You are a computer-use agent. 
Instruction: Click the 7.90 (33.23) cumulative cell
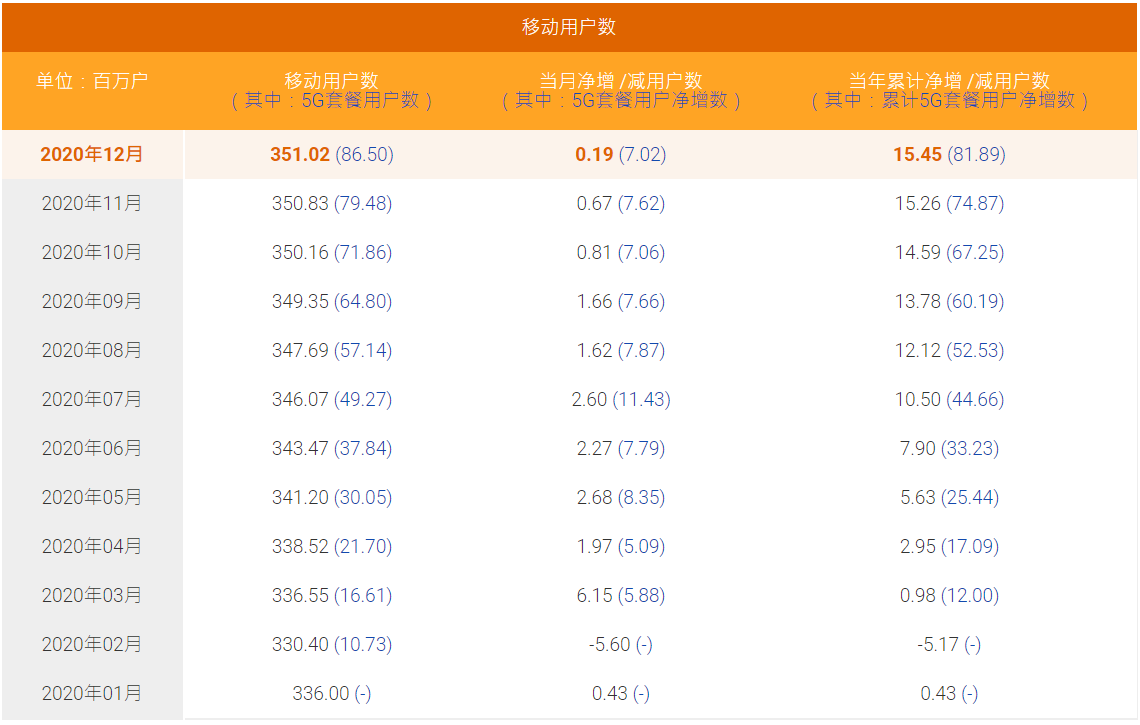(x=949, y=448)
